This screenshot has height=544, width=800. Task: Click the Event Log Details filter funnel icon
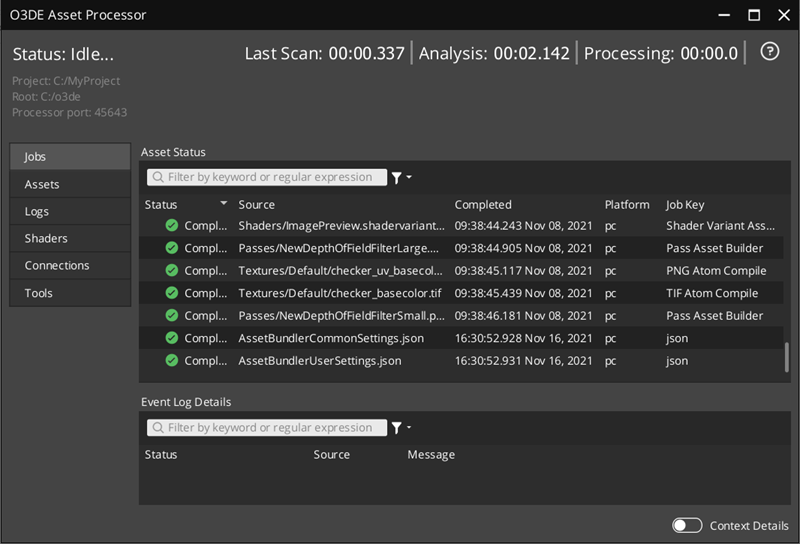(397, 428)
